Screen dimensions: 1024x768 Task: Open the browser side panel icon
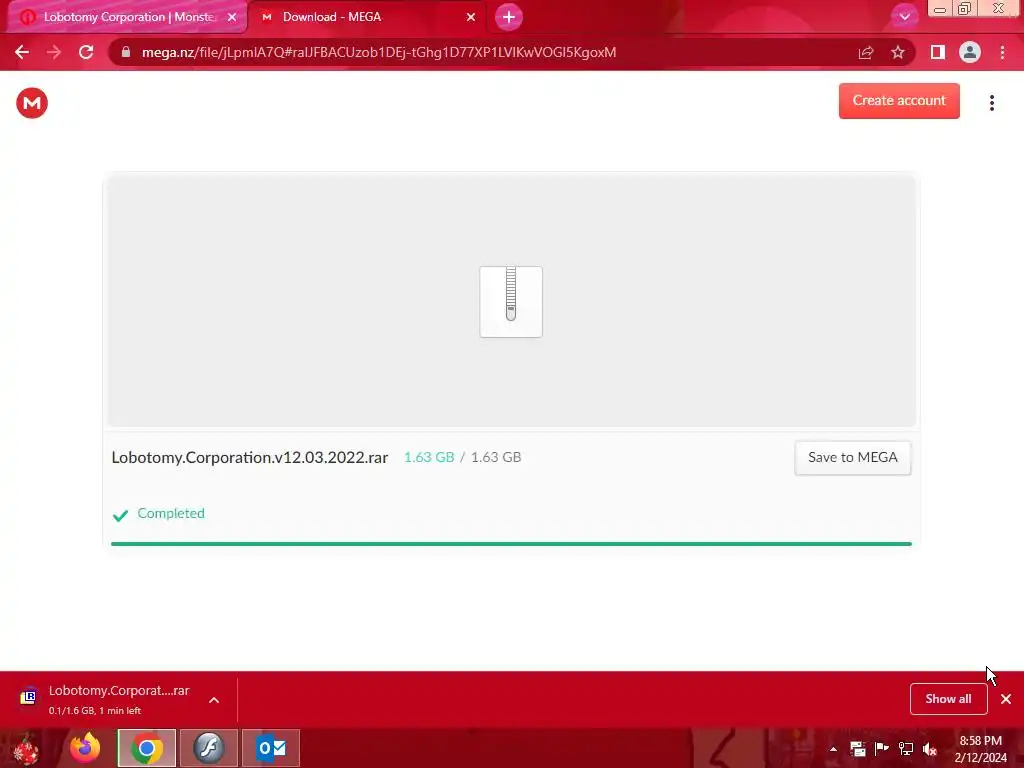click(x=938, y=52)
